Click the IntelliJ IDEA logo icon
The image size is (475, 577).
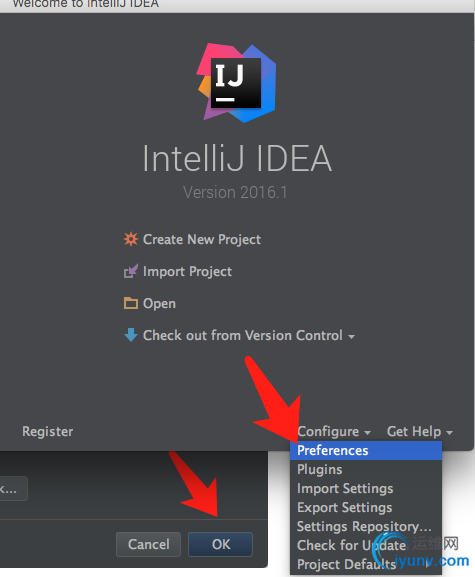point(236,83)
